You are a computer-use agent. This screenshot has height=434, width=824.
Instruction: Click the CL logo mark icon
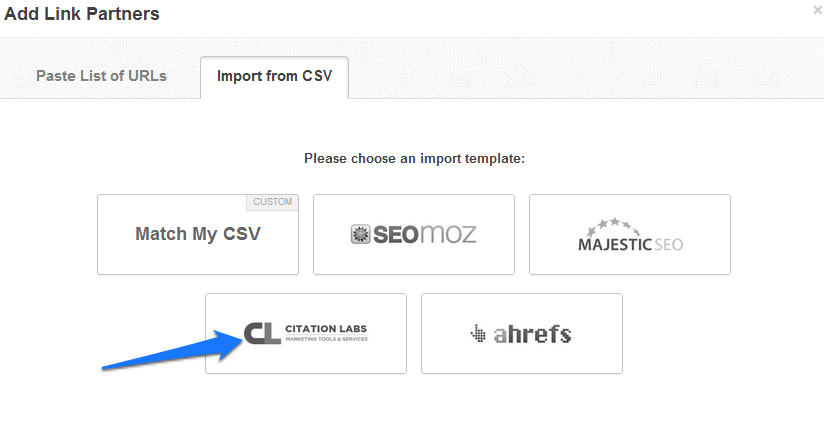click(x=262, y=332)
